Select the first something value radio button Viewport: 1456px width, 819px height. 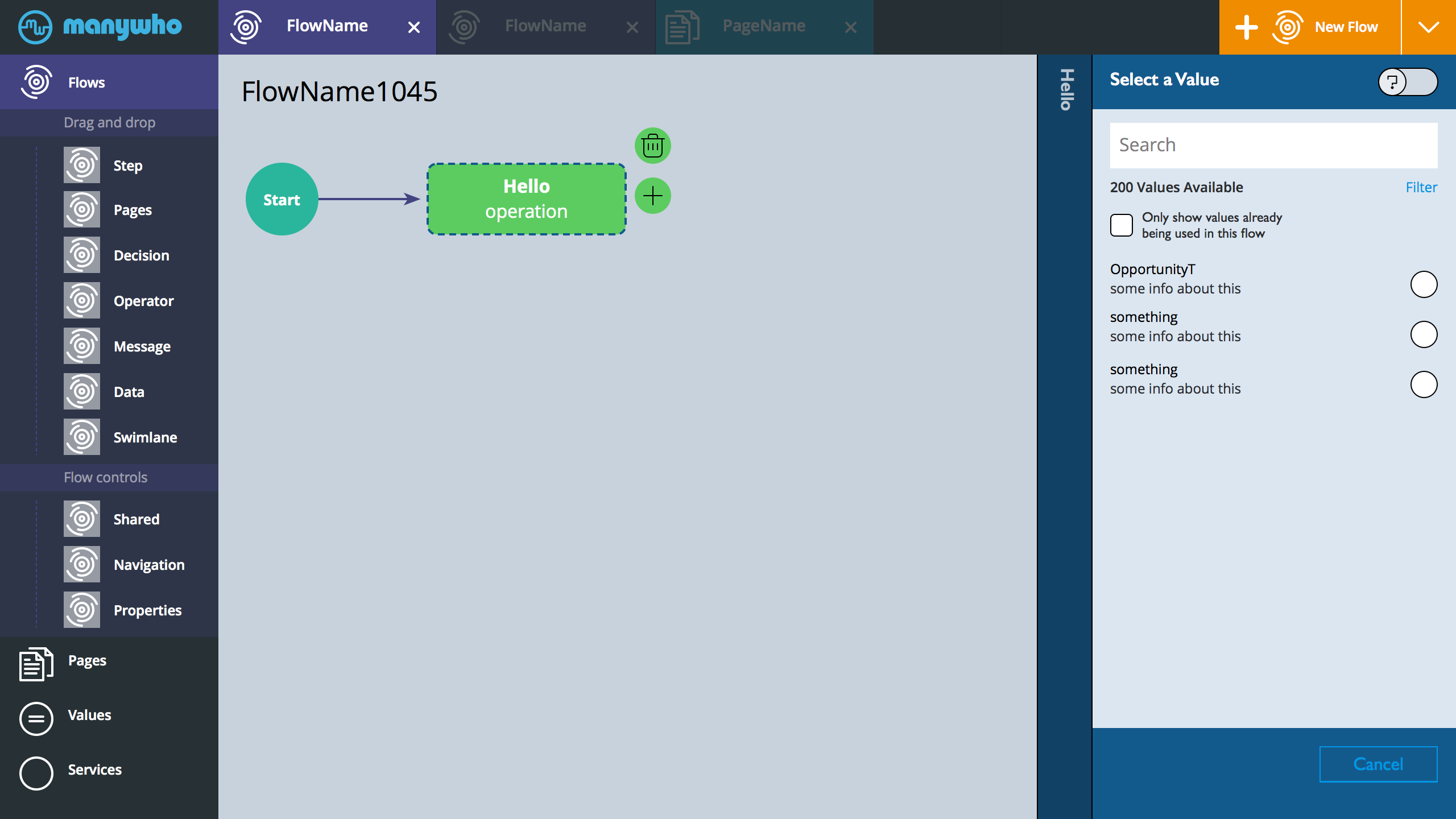(1424, 334)
